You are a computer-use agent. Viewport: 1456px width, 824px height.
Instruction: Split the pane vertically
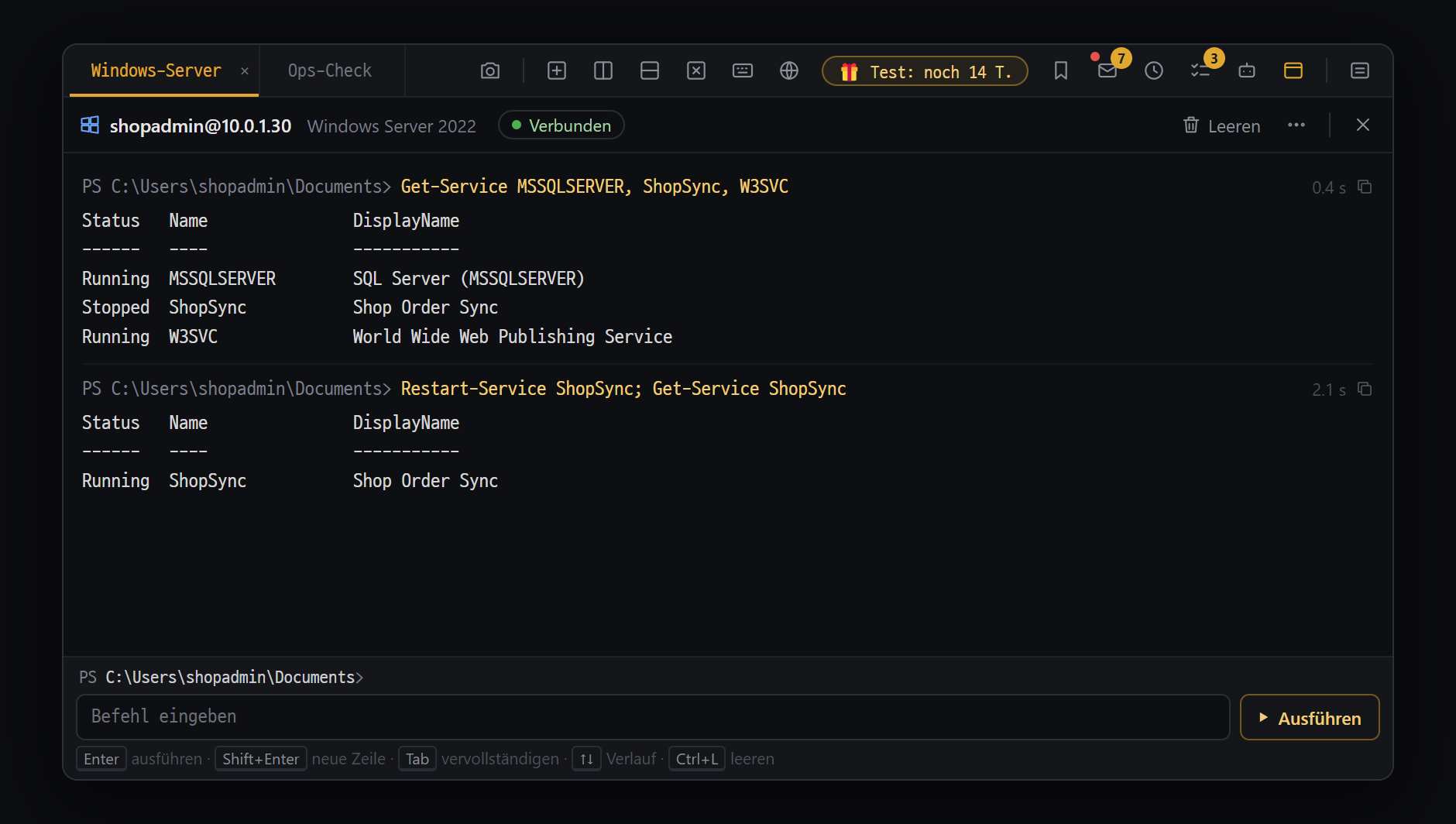[x=603, y=71]
